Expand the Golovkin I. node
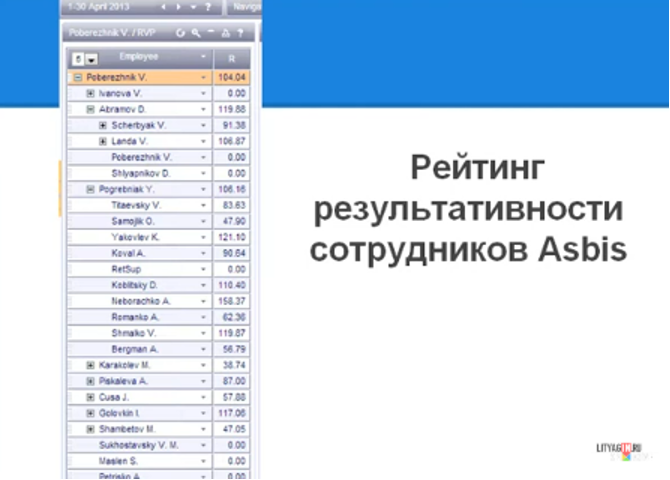Image resolution: width=670 pixels, height=480 pixels. 90,413
